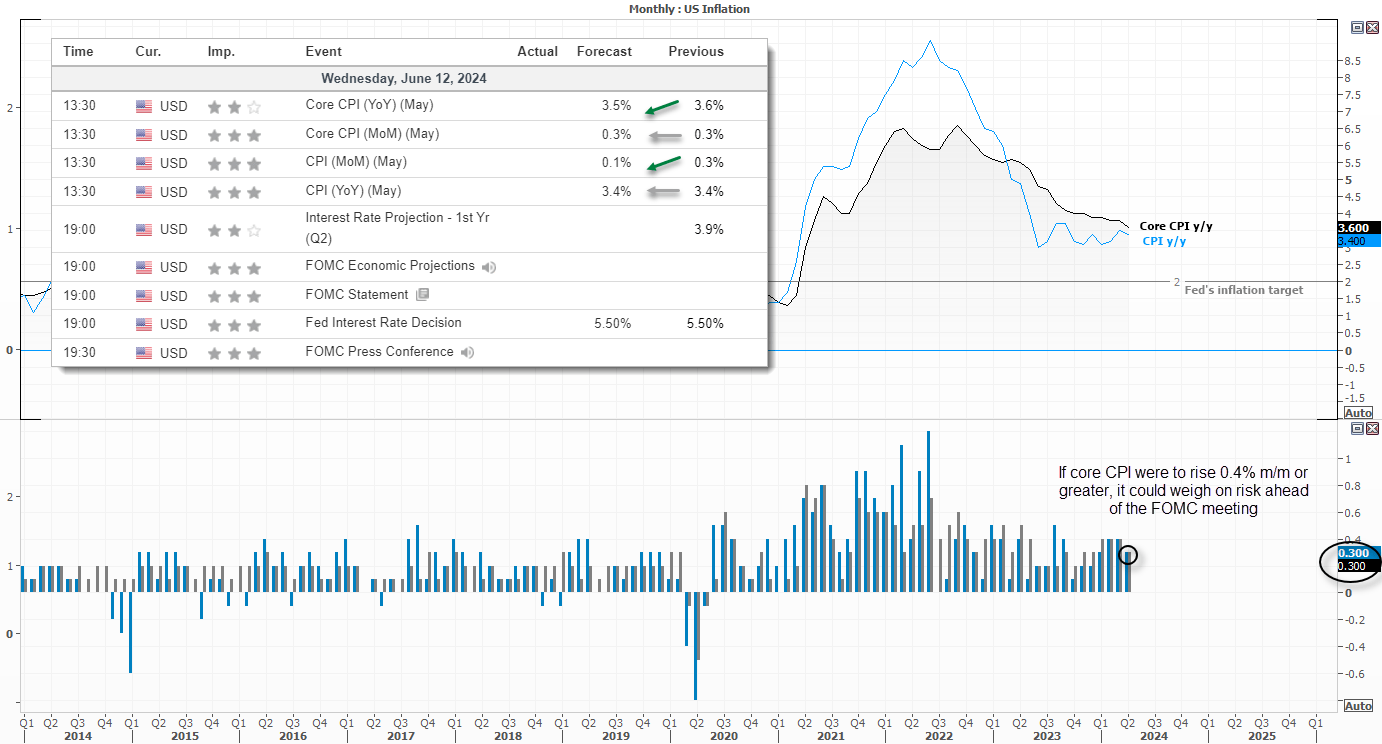1382x744 pixels.
Task: Click the US flag in FOMC Statement row
Action: coord(144,296)
